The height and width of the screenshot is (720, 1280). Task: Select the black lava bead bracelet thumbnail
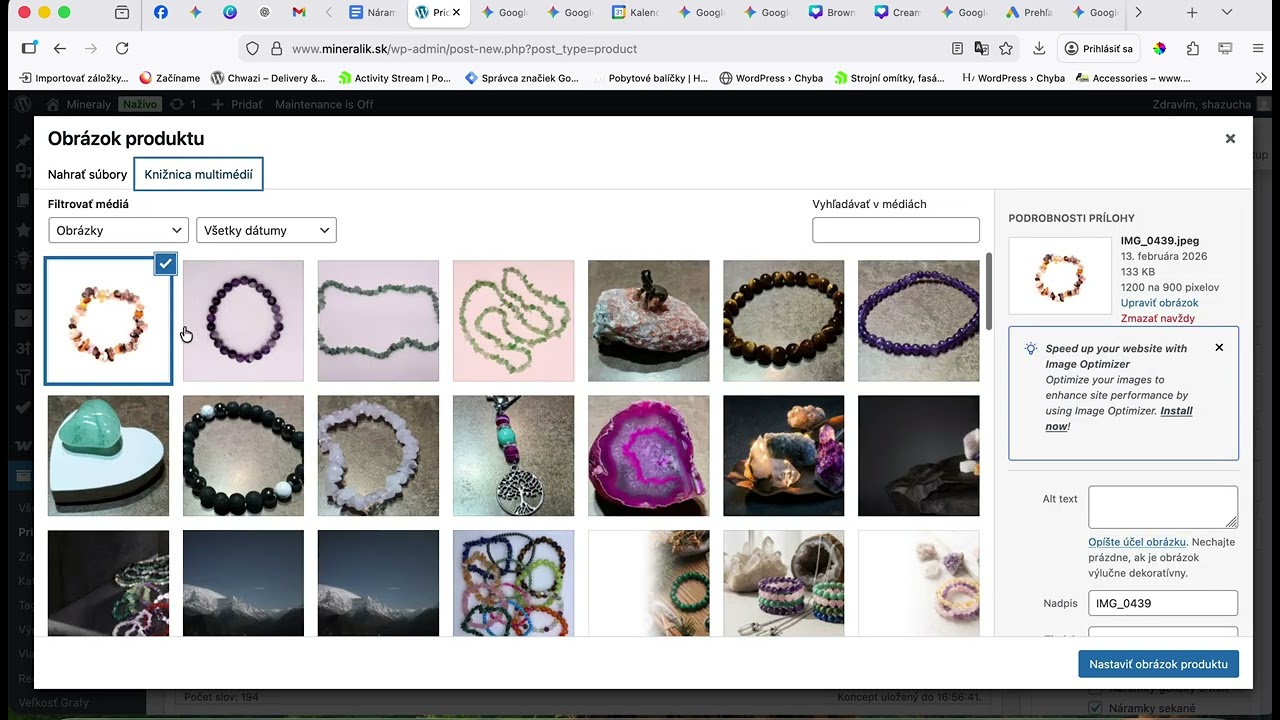[x=243, y=456]
